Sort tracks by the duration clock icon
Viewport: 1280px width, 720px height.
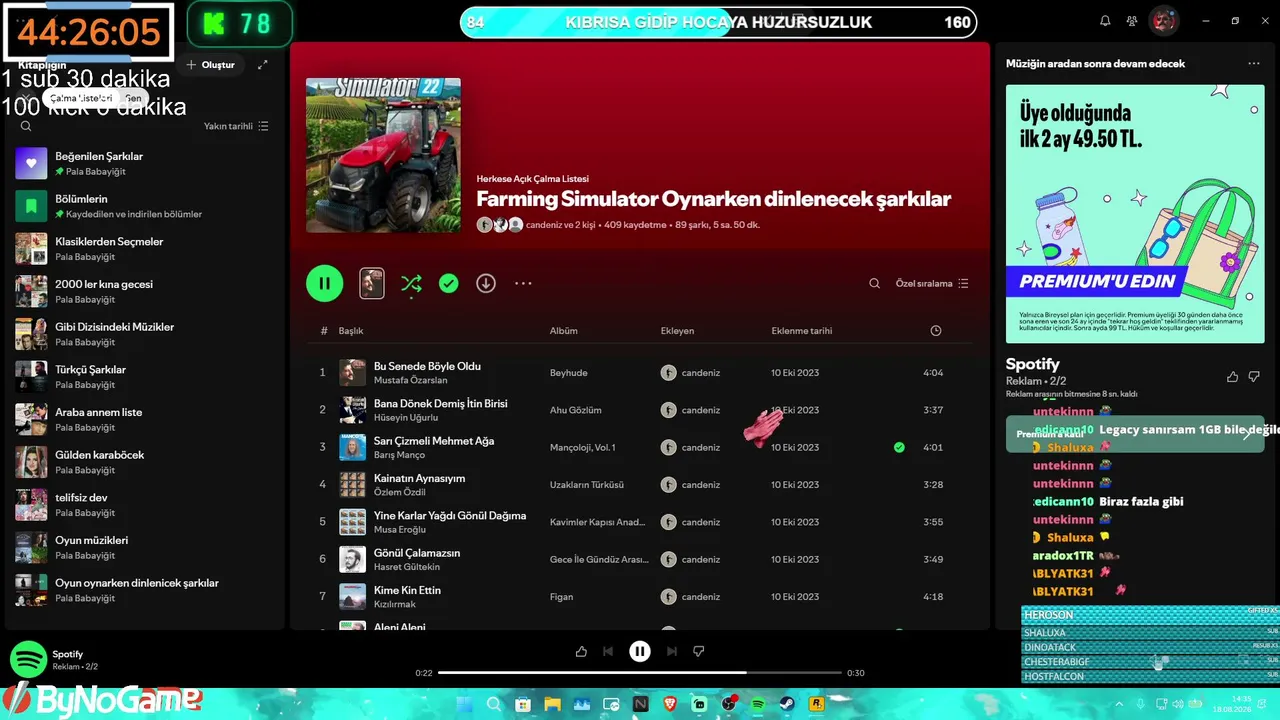click(935, 331)
